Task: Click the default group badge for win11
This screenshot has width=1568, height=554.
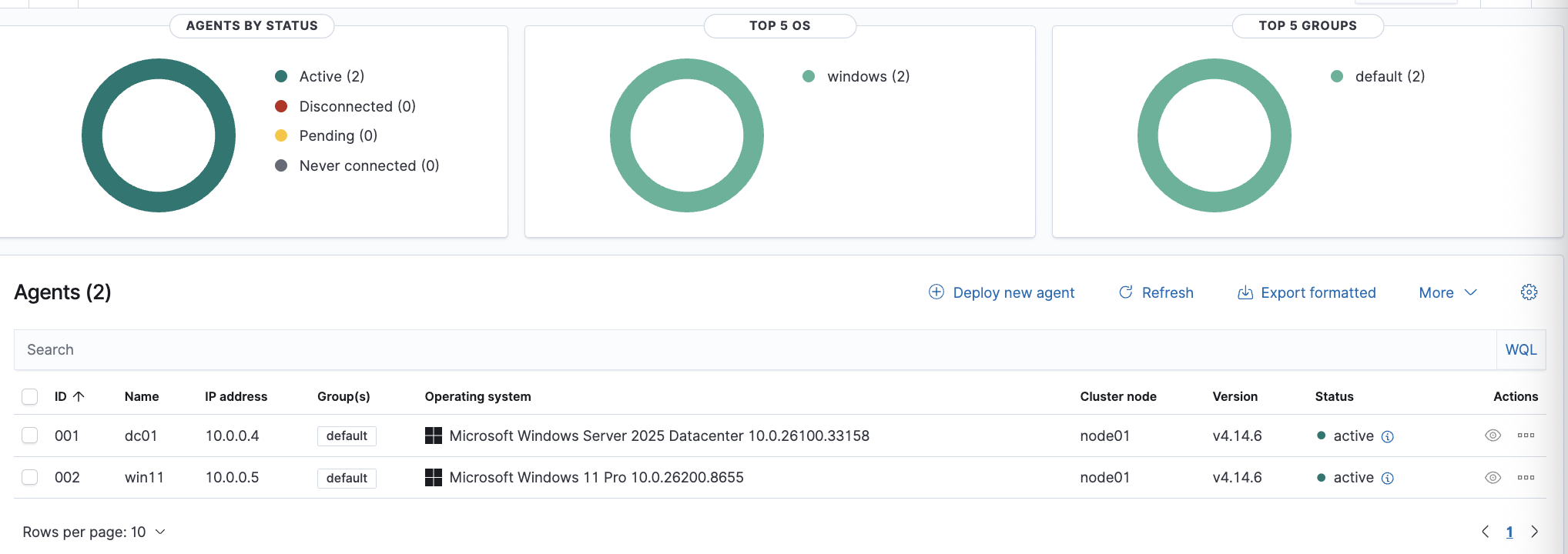Action: (x=347, y=478)
